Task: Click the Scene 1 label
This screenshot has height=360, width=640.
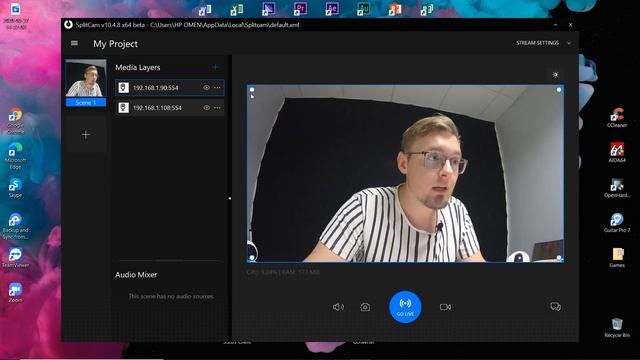Action: 86,102
